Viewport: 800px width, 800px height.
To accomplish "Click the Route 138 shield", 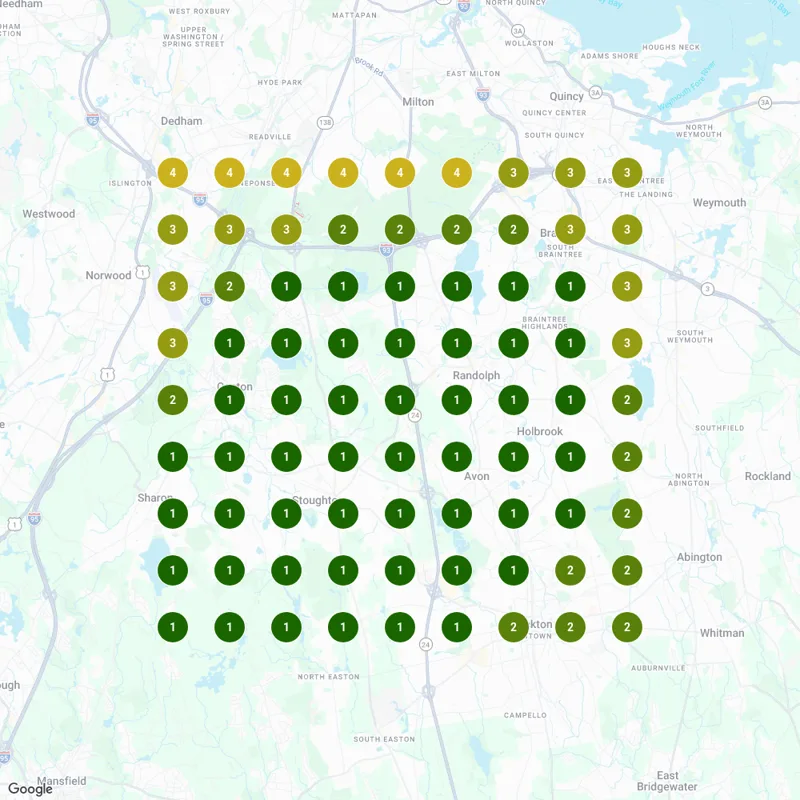I will (325, 122).
